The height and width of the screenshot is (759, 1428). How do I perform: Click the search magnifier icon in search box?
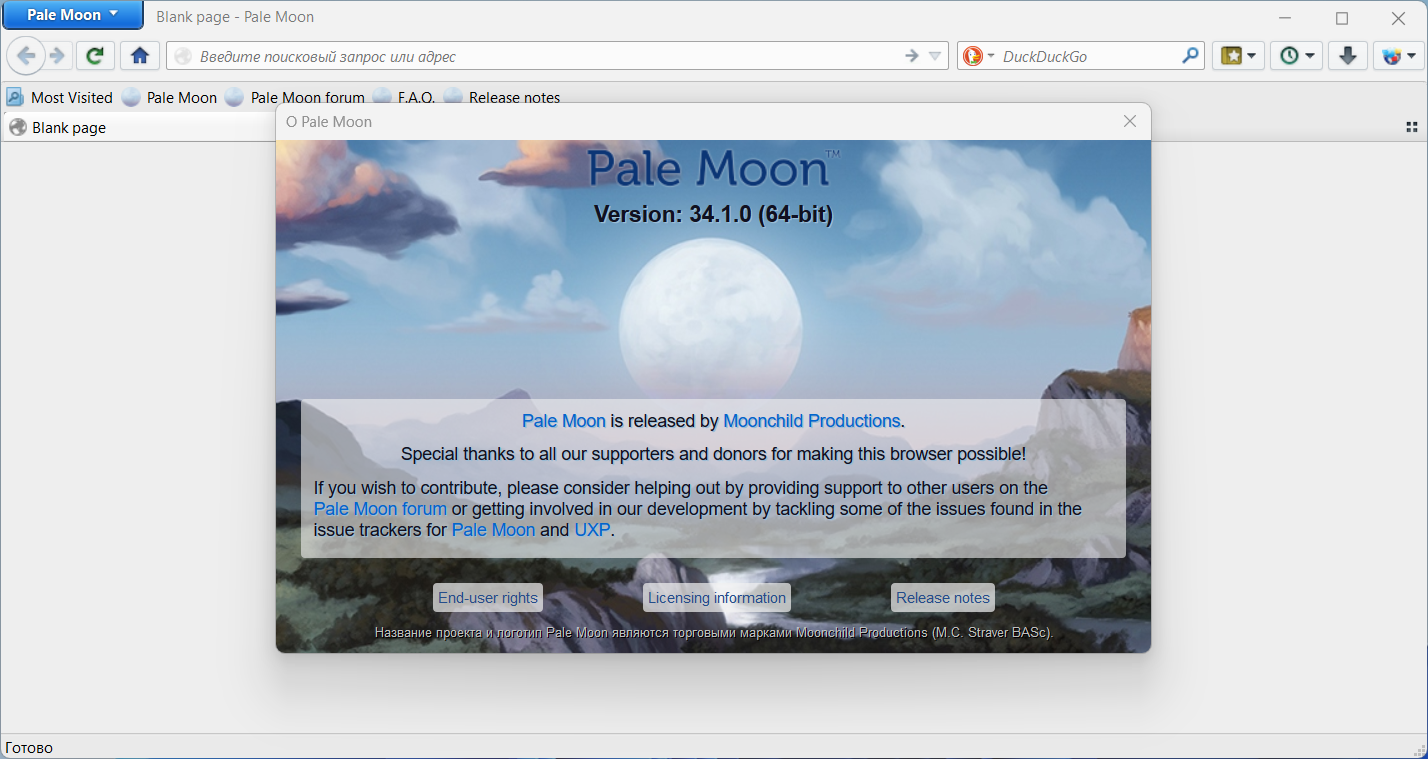[1190, 56]
